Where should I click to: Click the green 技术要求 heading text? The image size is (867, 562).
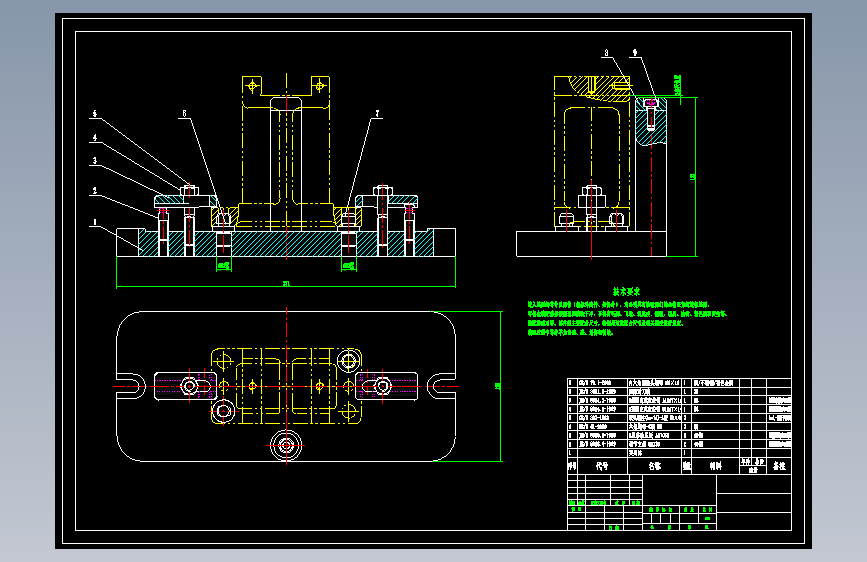click(x=626, y=291)
